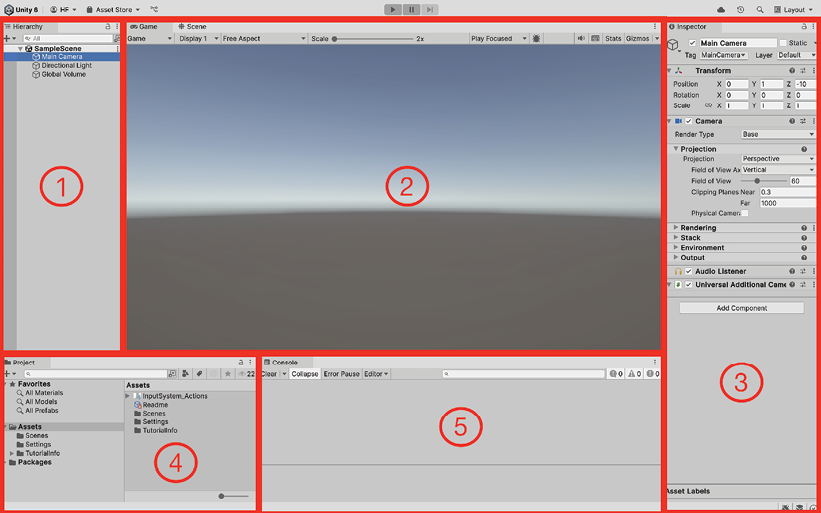Toggle Universal Additional Camera Data checkbox
821x513 pixels.
point(689,285)
